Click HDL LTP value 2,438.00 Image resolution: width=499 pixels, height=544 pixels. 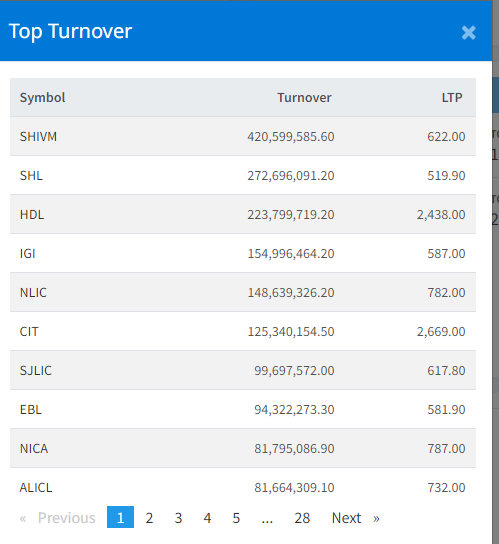pyautogui.click(x=441, y=215)
